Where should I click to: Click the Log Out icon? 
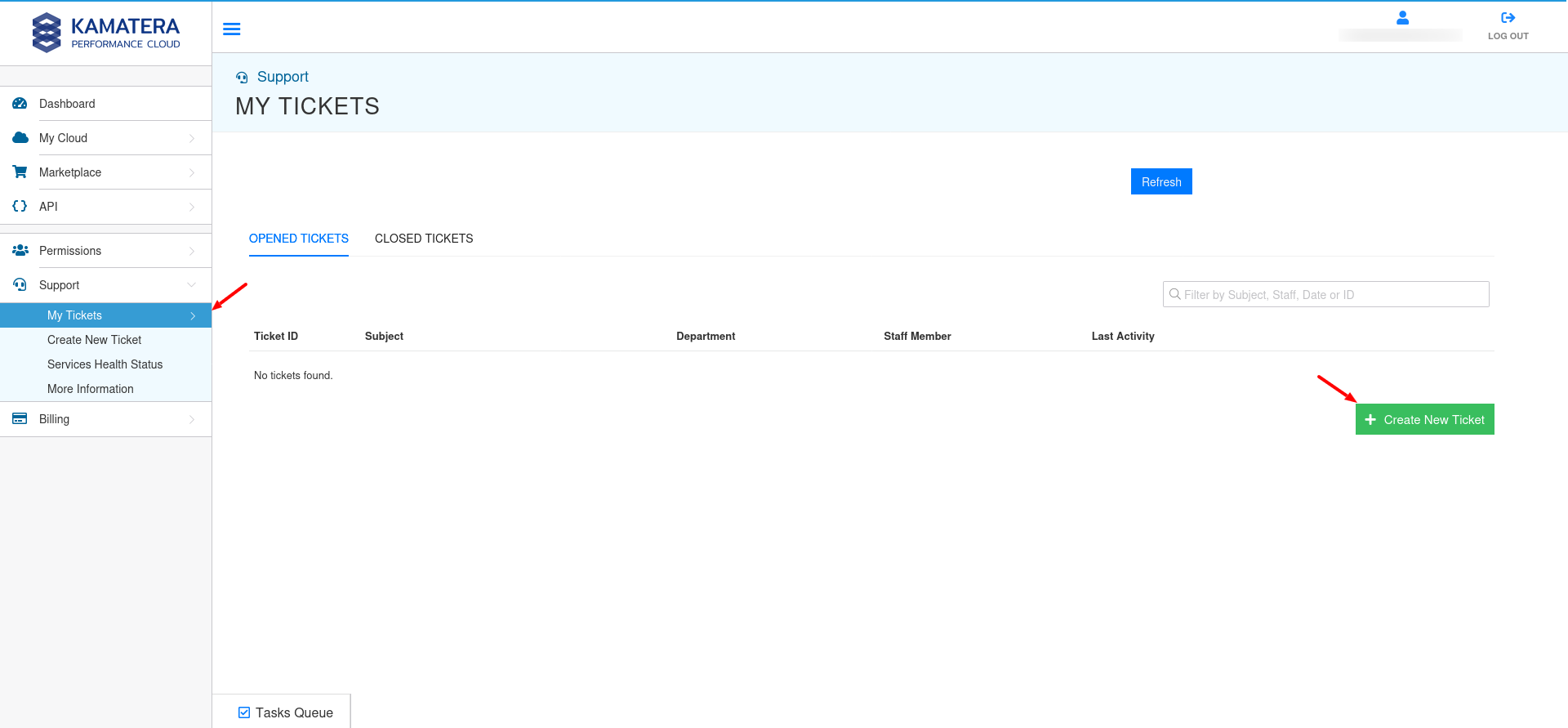1508,17
